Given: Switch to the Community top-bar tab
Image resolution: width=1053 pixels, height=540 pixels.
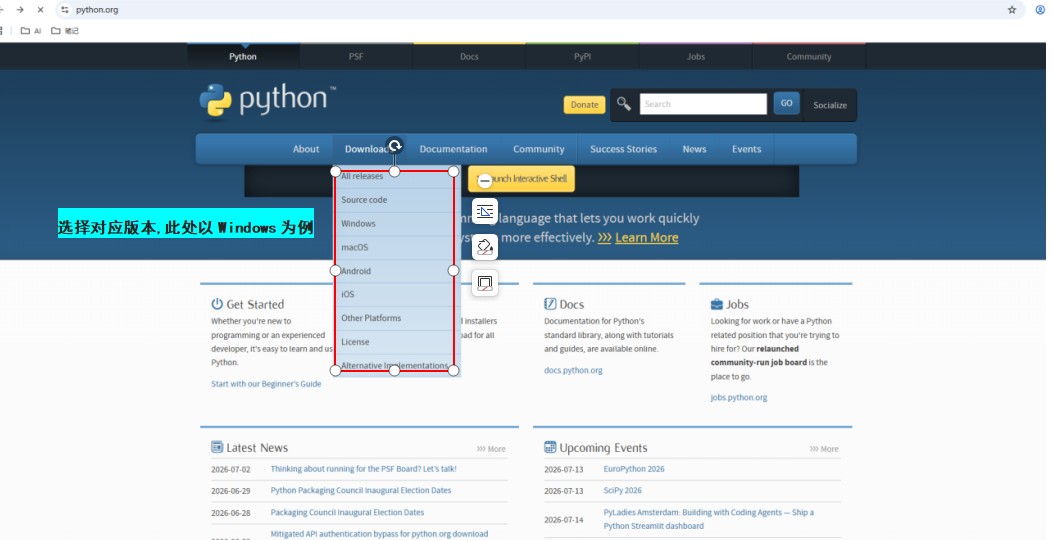Looking at the screenshot, I should [x=809, y=56].
